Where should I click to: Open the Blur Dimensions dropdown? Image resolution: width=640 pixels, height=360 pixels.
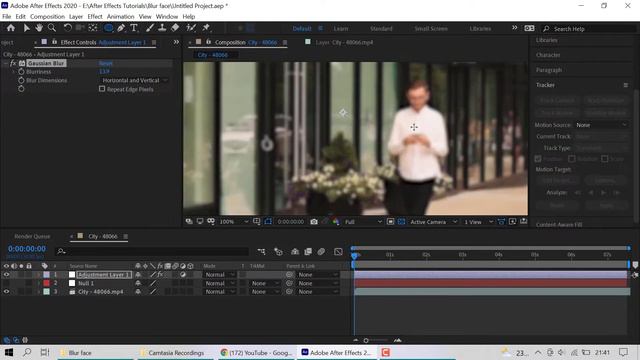point(134,80)
